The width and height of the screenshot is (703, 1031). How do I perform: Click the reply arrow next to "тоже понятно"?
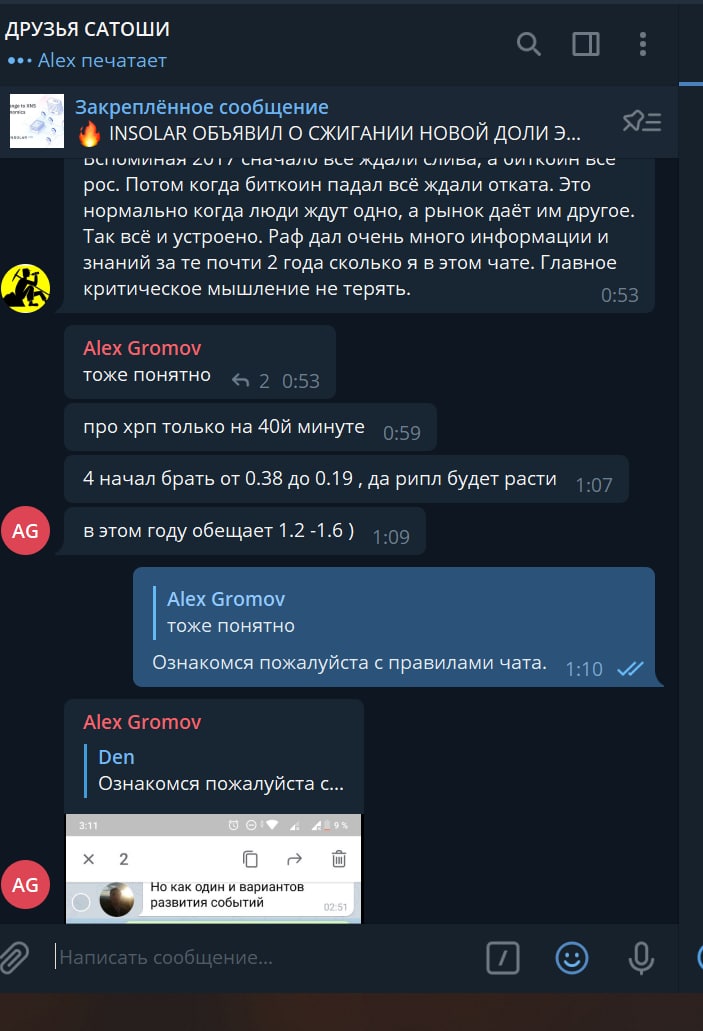coord(241,381)
